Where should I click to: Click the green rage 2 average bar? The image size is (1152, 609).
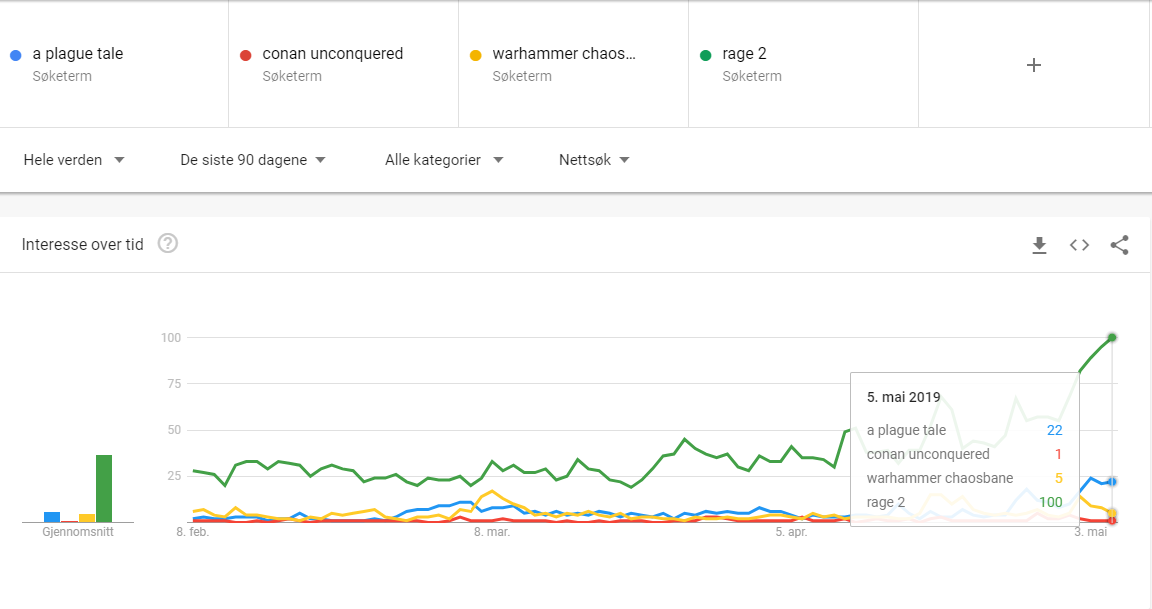(x=104, y=489)
